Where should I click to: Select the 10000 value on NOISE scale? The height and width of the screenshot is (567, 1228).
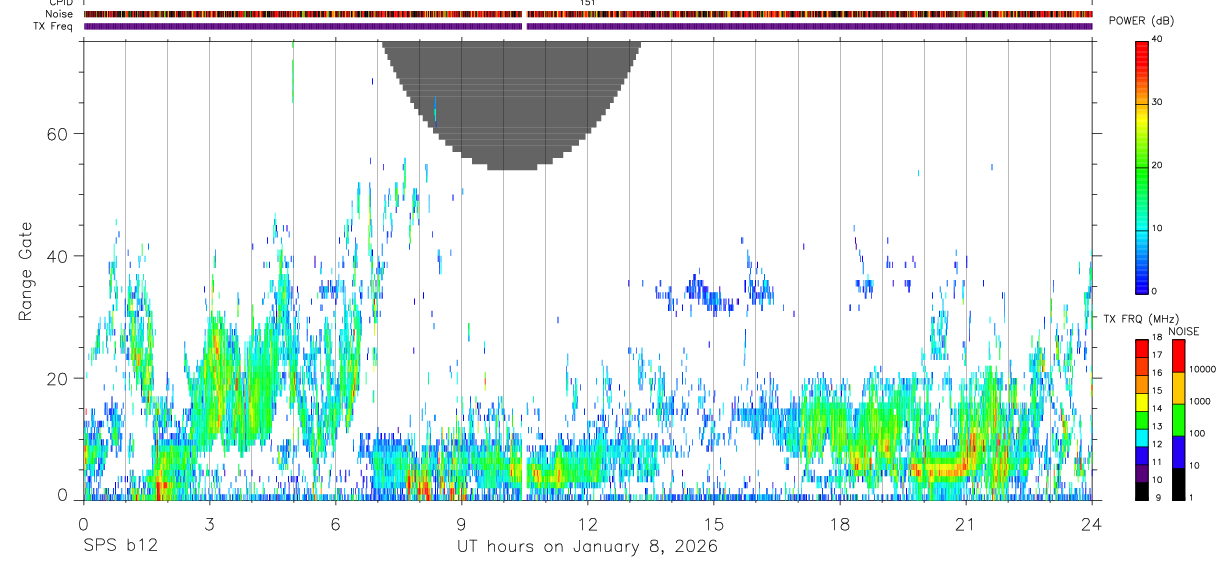pos(1203,369)
